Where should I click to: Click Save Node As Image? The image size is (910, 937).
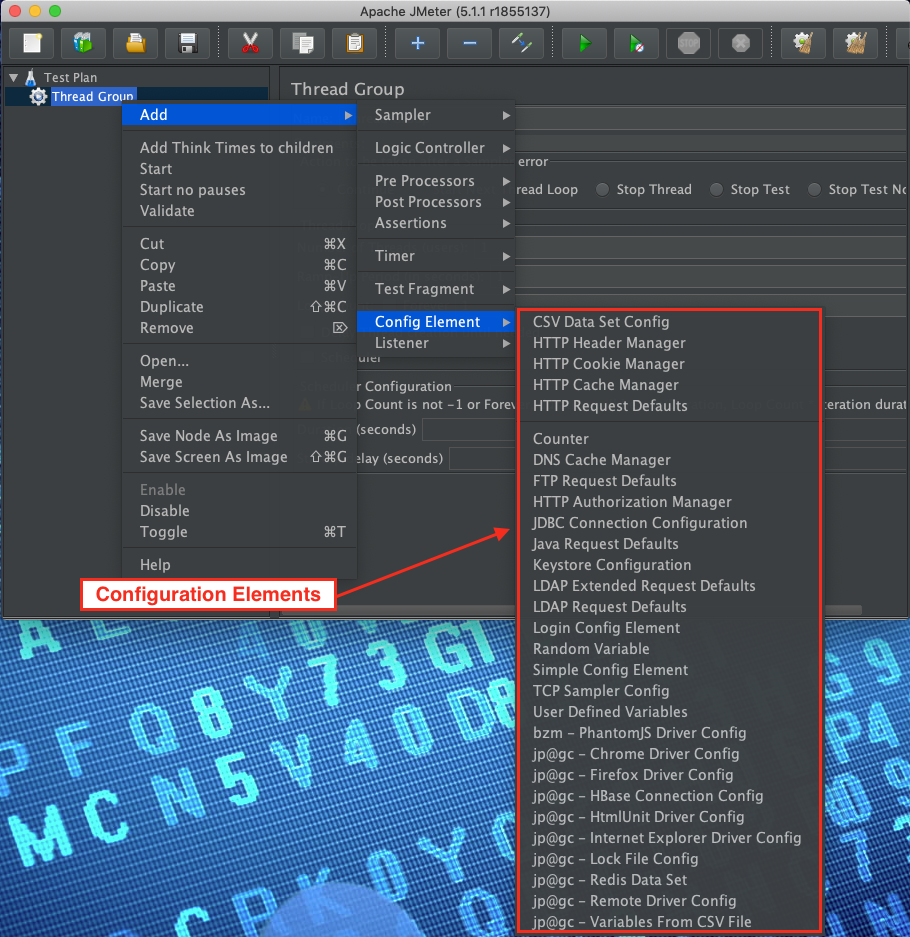click(x=240, y=436)
